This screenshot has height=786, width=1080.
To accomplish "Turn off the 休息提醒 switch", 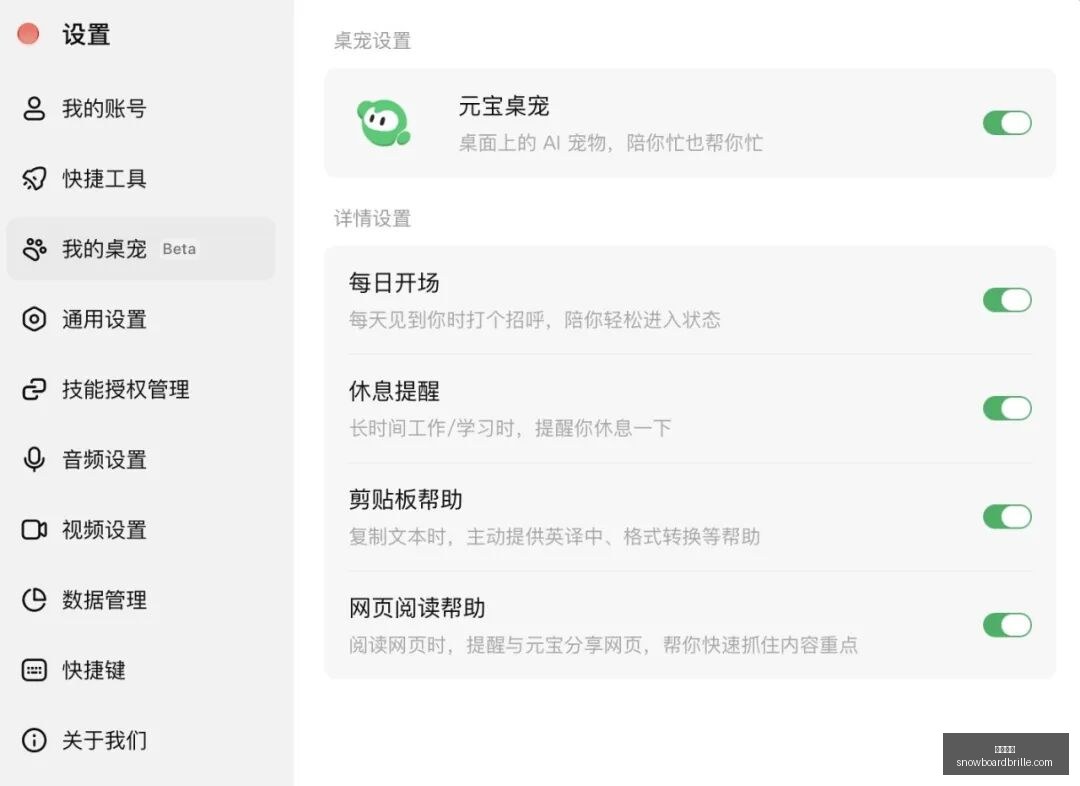I will (x=1007, y=408).
